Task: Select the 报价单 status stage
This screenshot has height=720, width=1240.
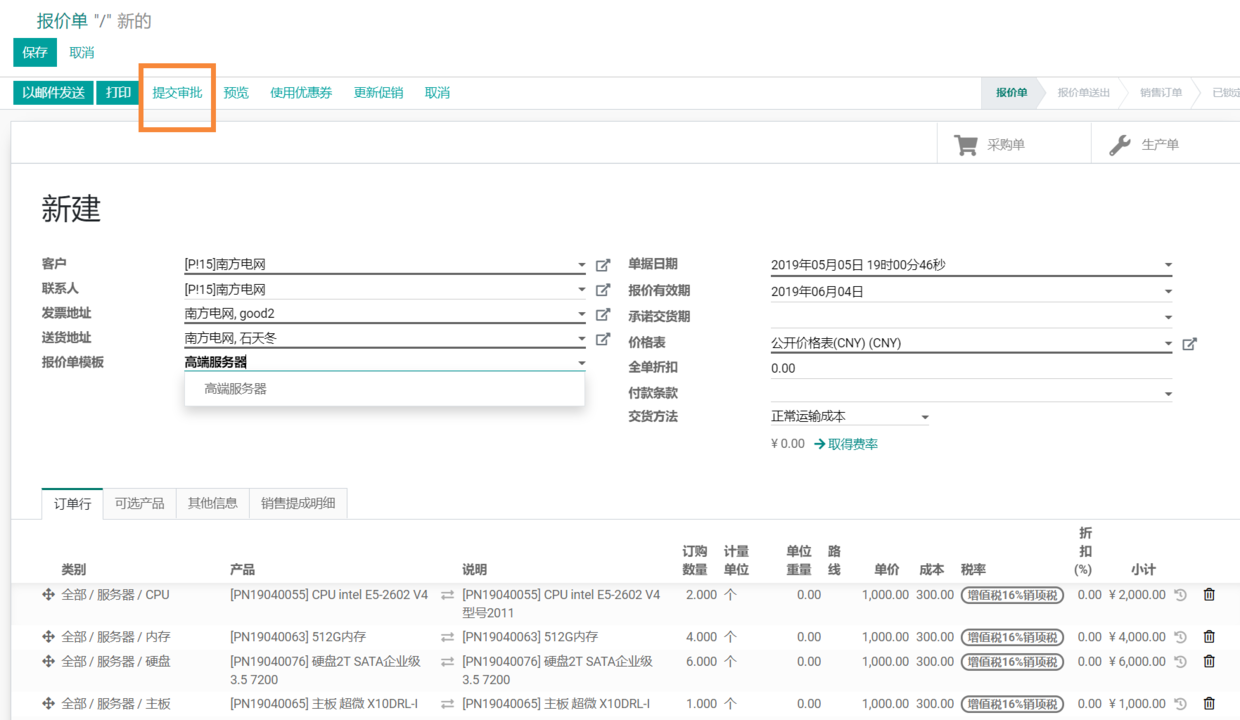Action: (x=1011, y=93)
